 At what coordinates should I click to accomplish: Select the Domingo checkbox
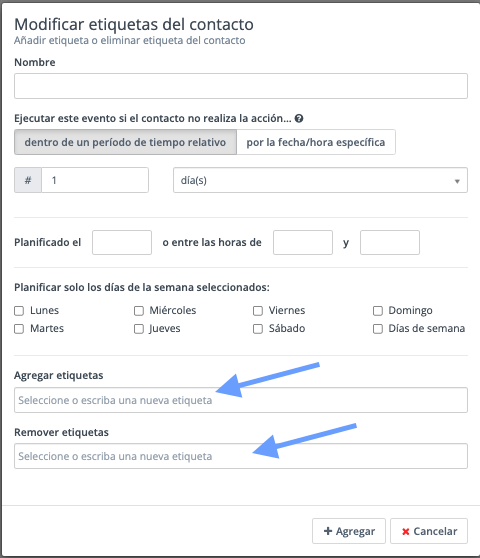378,311
